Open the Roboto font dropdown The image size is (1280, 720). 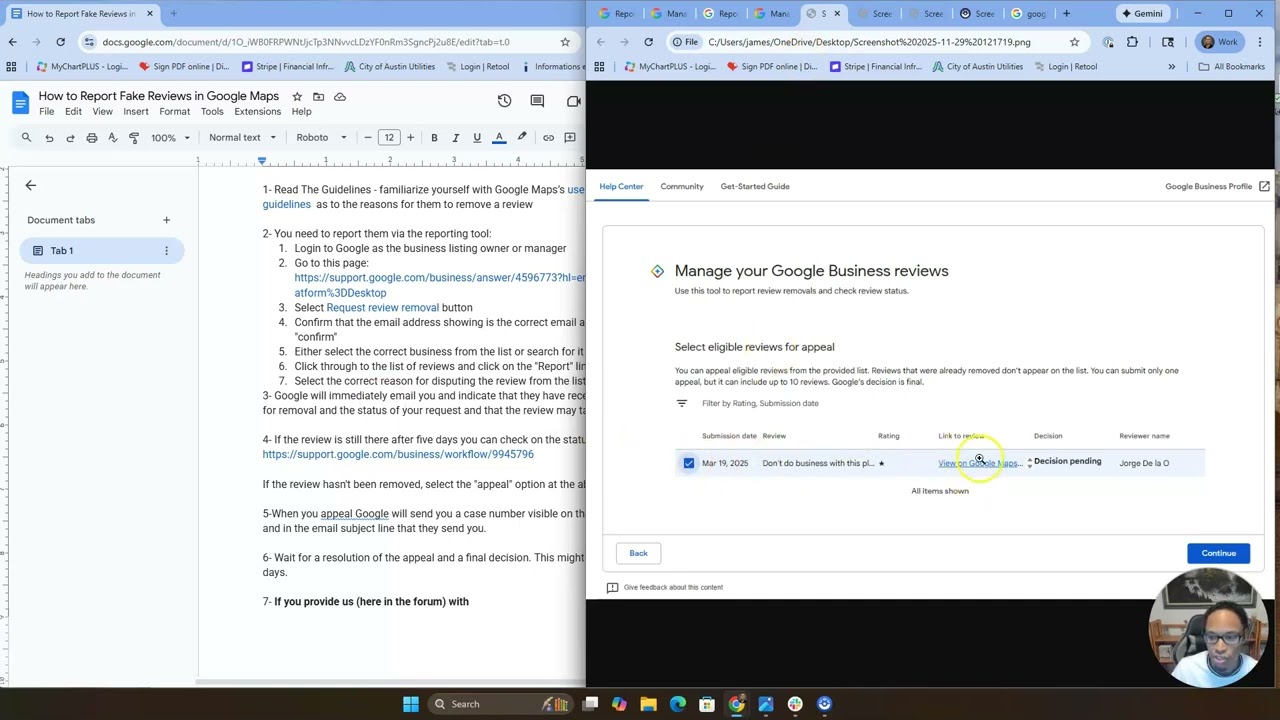(x=321, y=138)
